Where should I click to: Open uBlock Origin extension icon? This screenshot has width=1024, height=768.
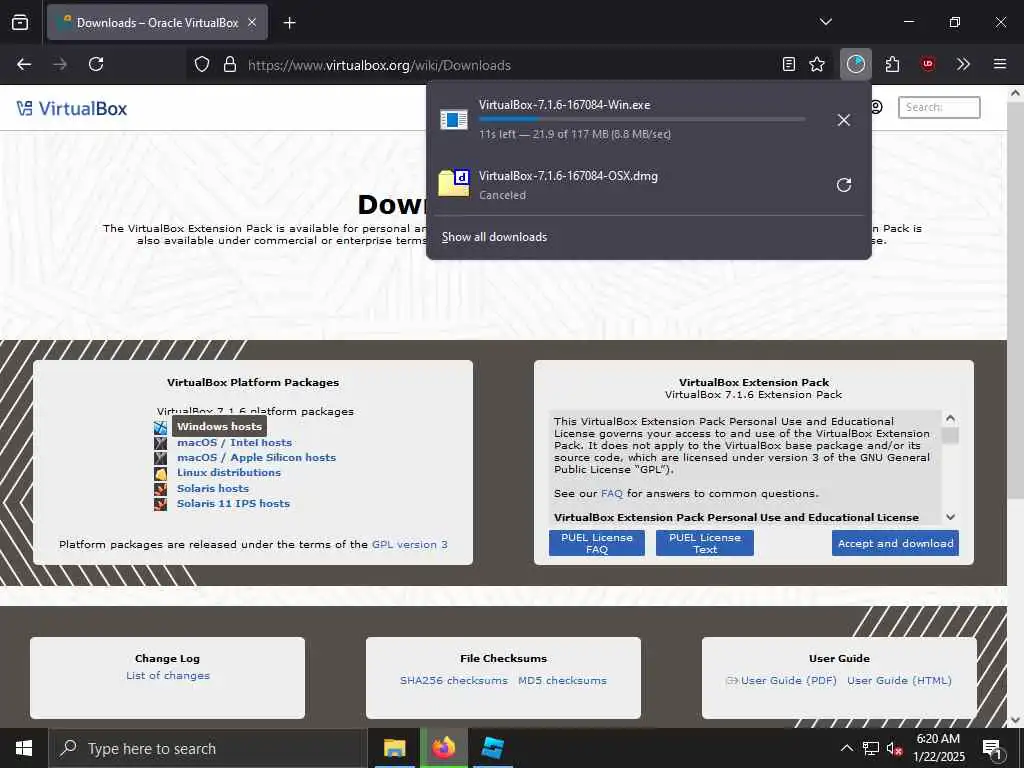[928, 64]
